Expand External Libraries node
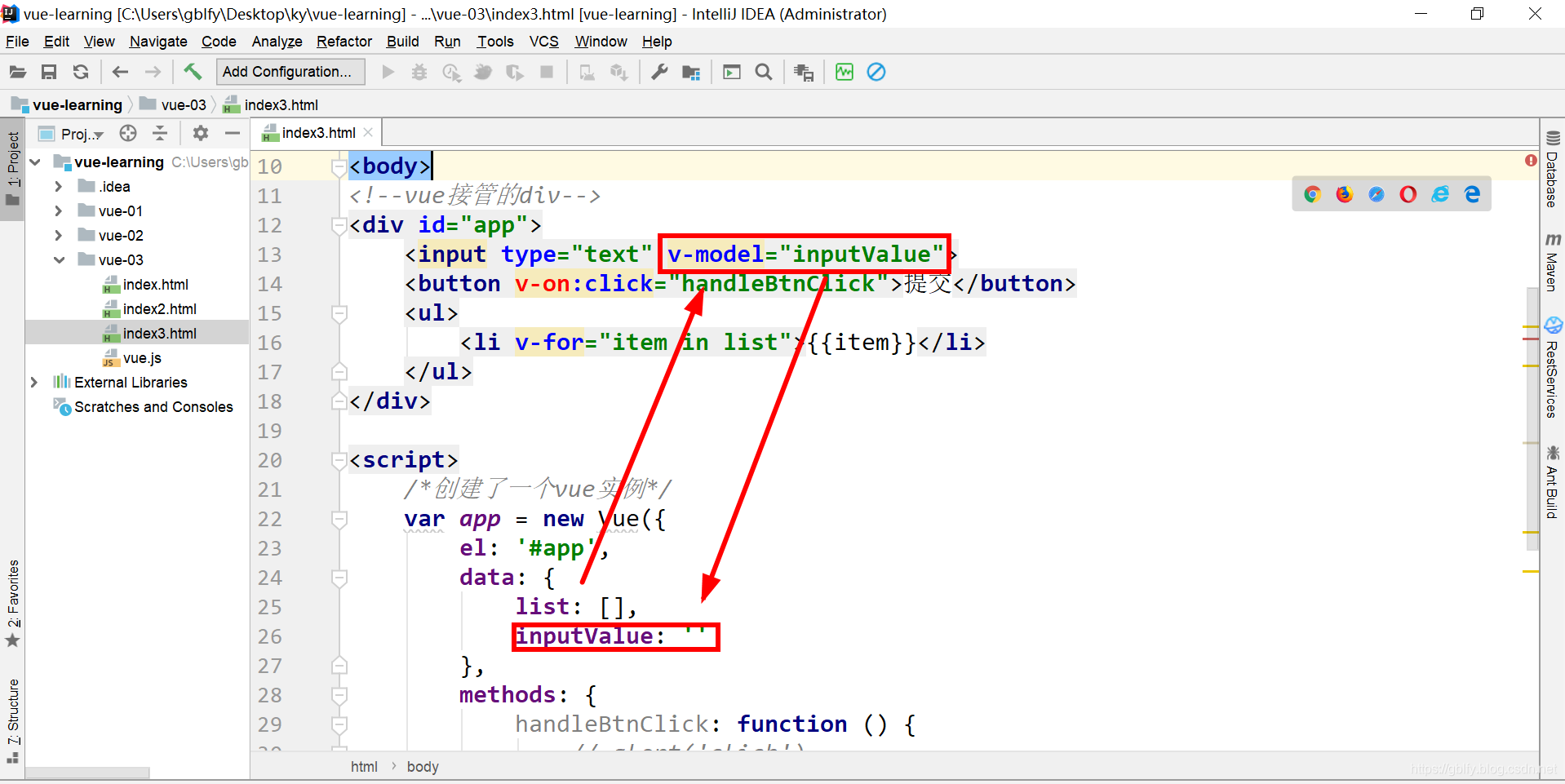This screenshot has width=1565, height=784. 34,383
